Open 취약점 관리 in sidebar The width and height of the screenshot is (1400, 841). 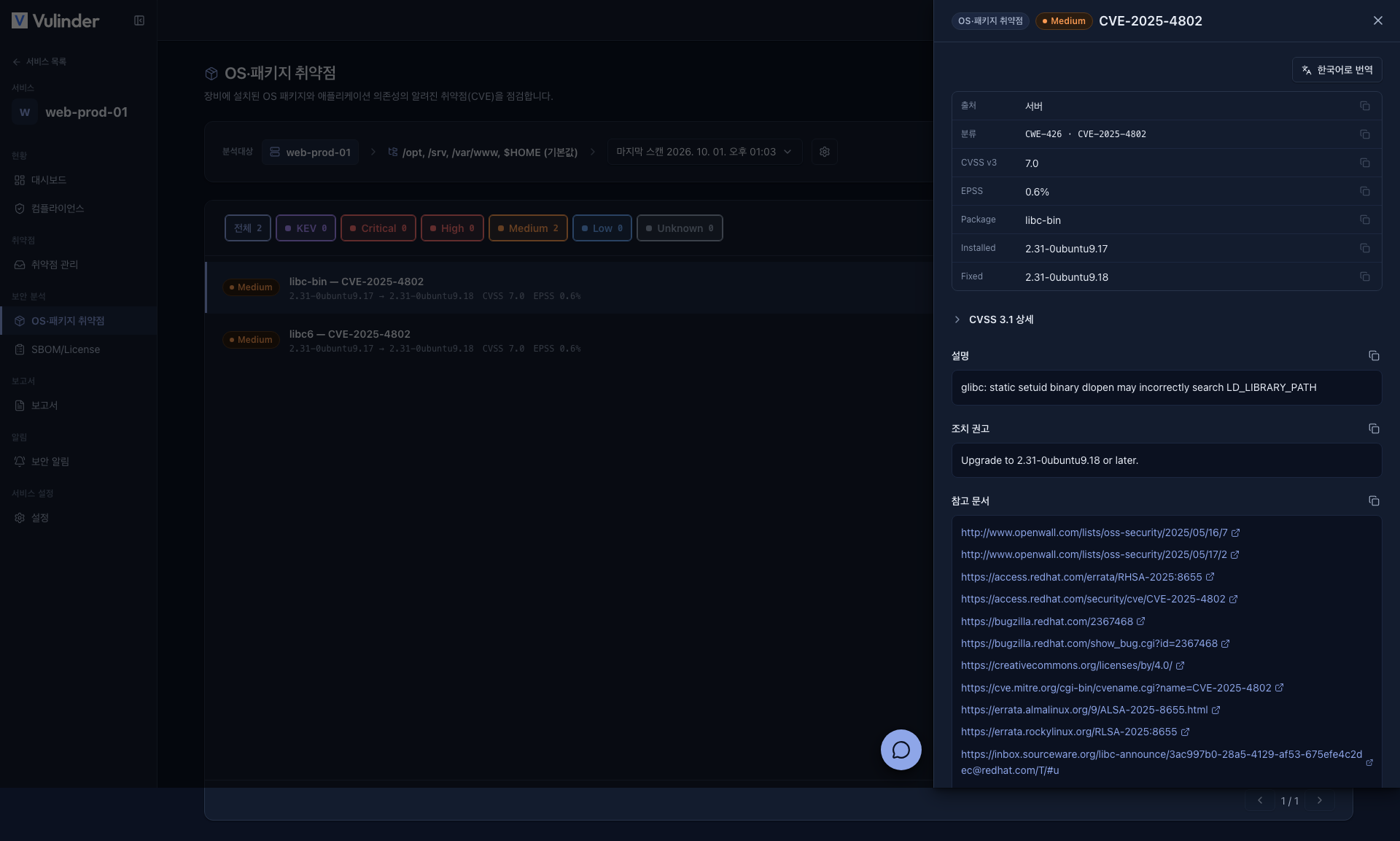[x=78, y=265]
